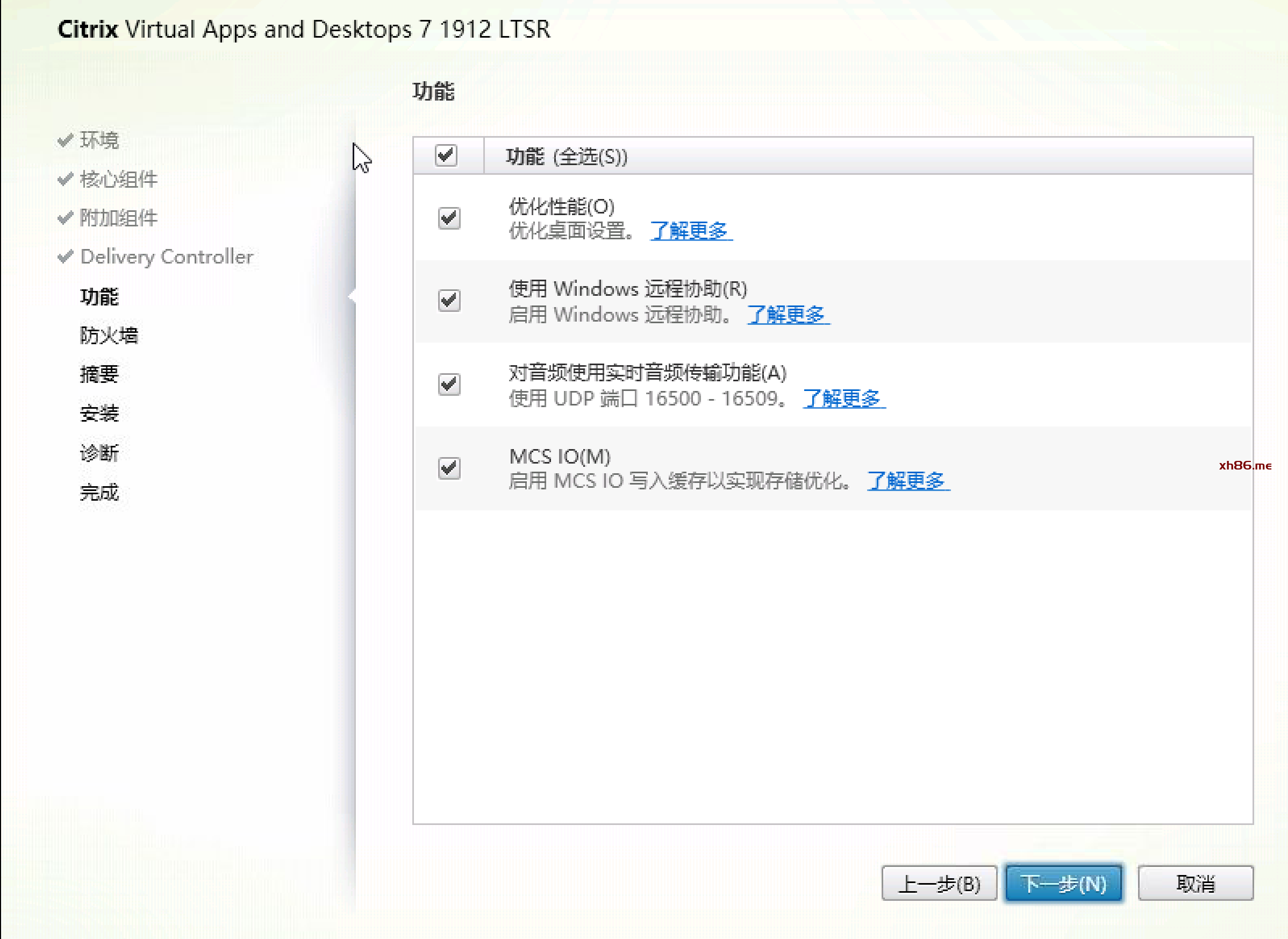
Task: Uncheck the MCS IO(M) checkbox
Action: coord(449,468)
